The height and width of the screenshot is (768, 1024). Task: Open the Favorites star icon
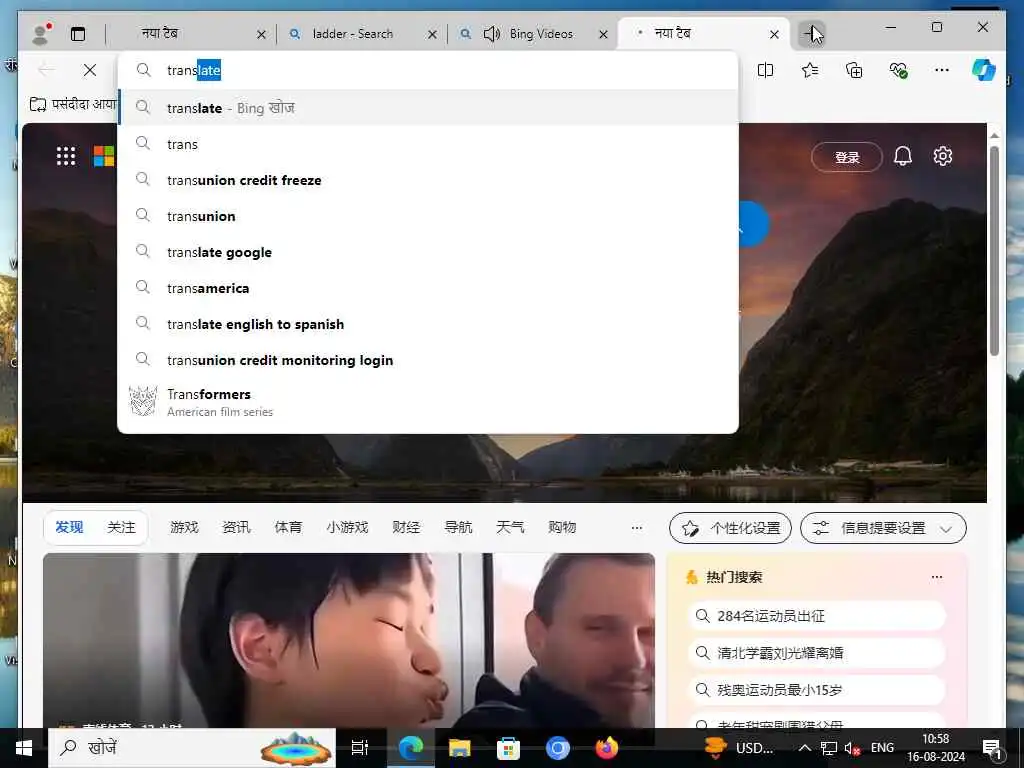pos(810,70)
